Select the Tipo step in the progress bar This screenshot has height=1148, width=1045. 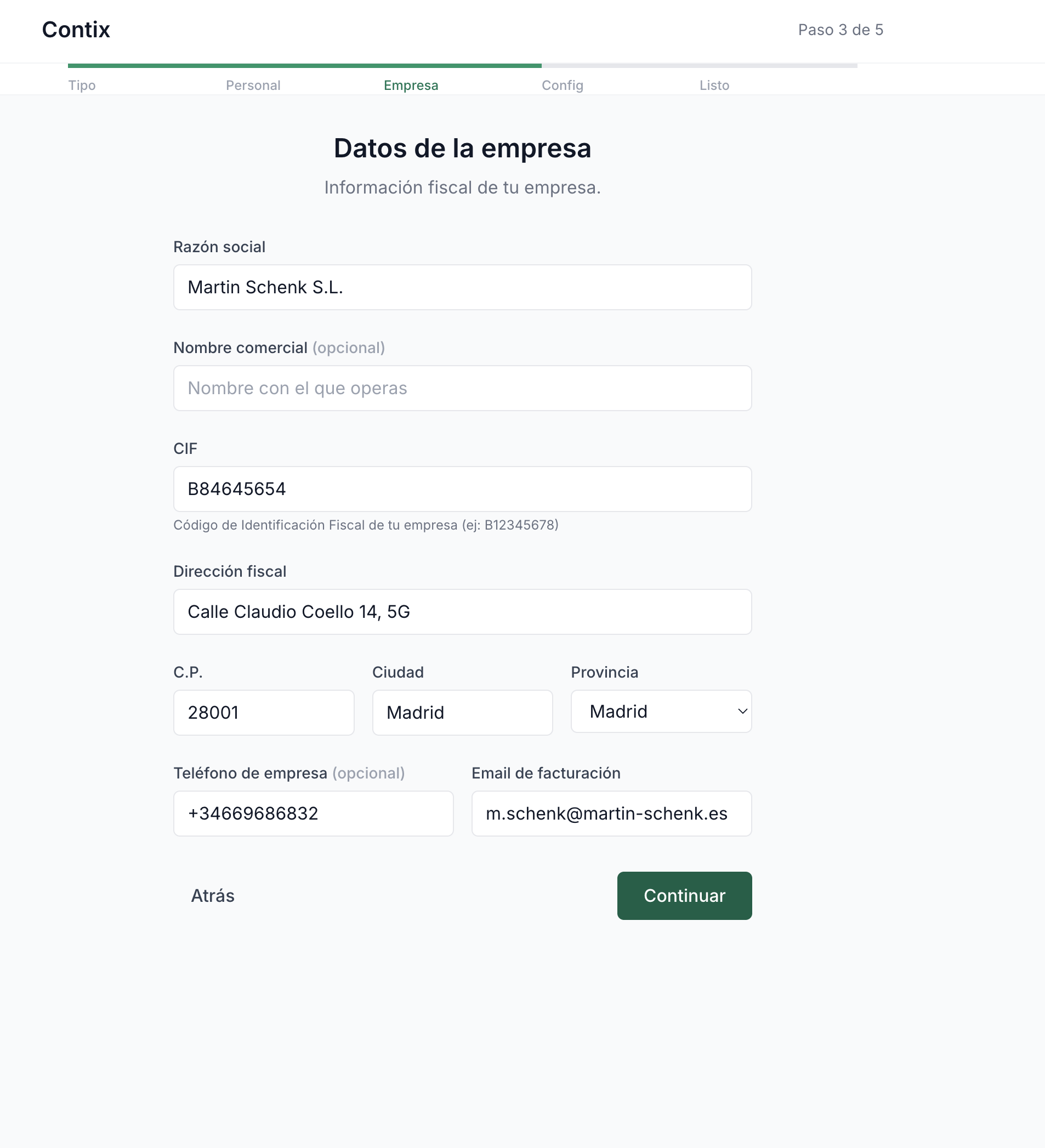coord(82,85)
